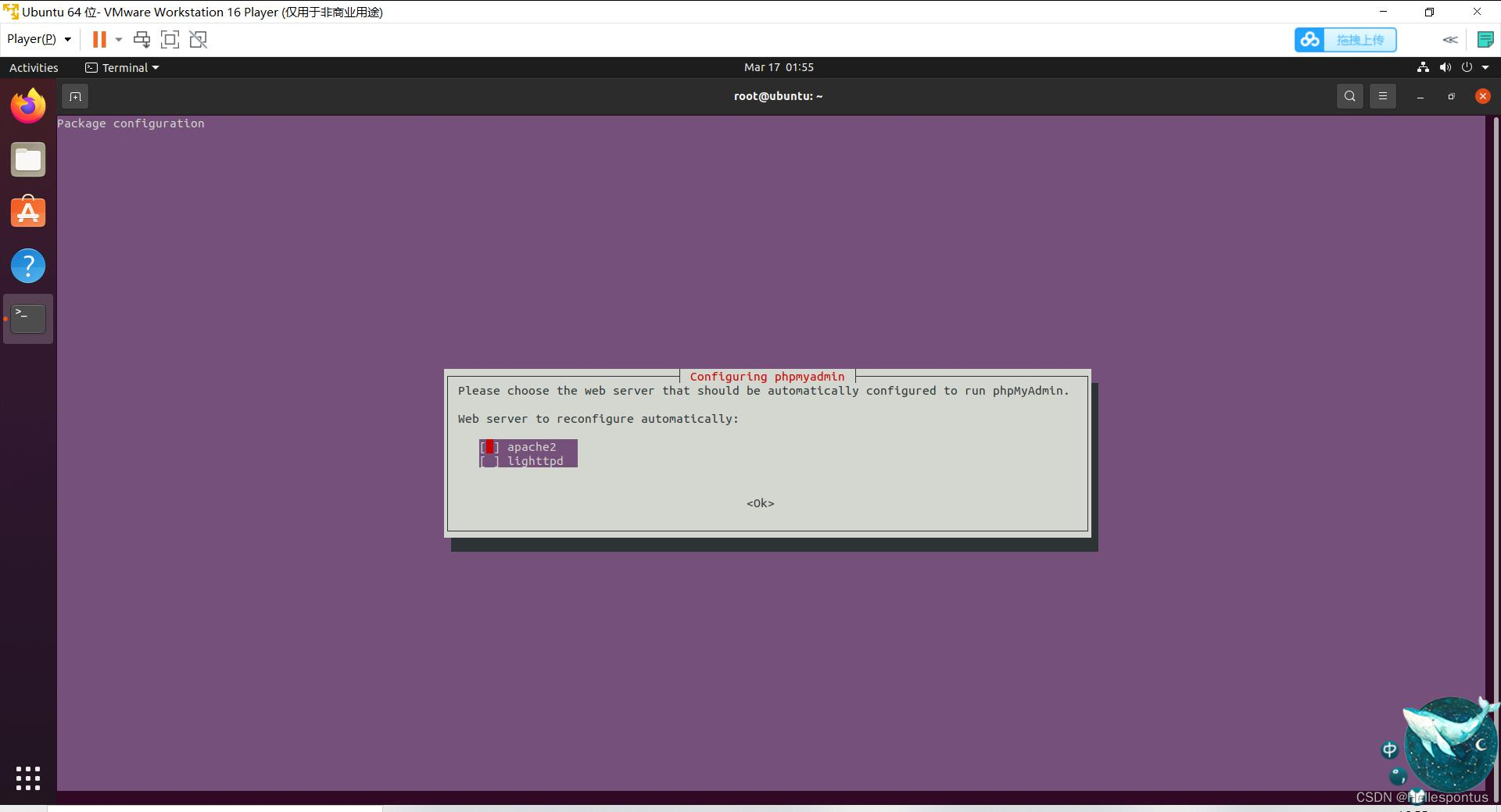The height and width of the screenshot is (812, 1501).
Task: Send Ctrl+Alt+Del to the guest OS
Action: [142, 39]
